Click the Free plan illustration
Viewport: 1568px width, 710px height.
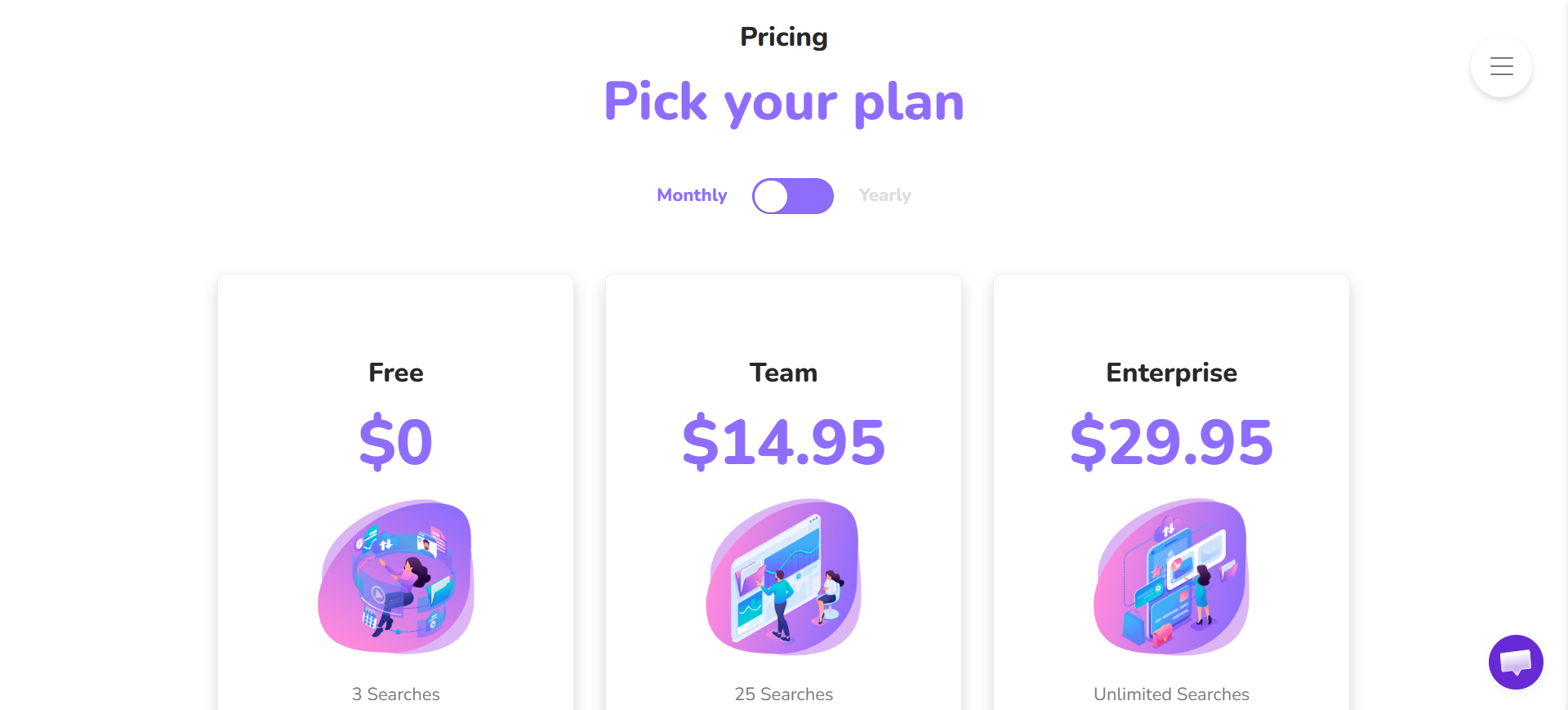396,577
